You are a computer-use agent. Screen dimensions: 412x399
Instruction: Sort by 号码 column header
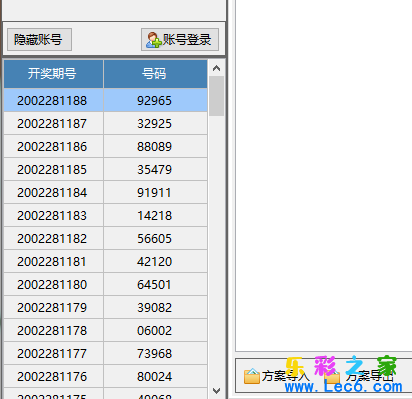coord(155,74)
